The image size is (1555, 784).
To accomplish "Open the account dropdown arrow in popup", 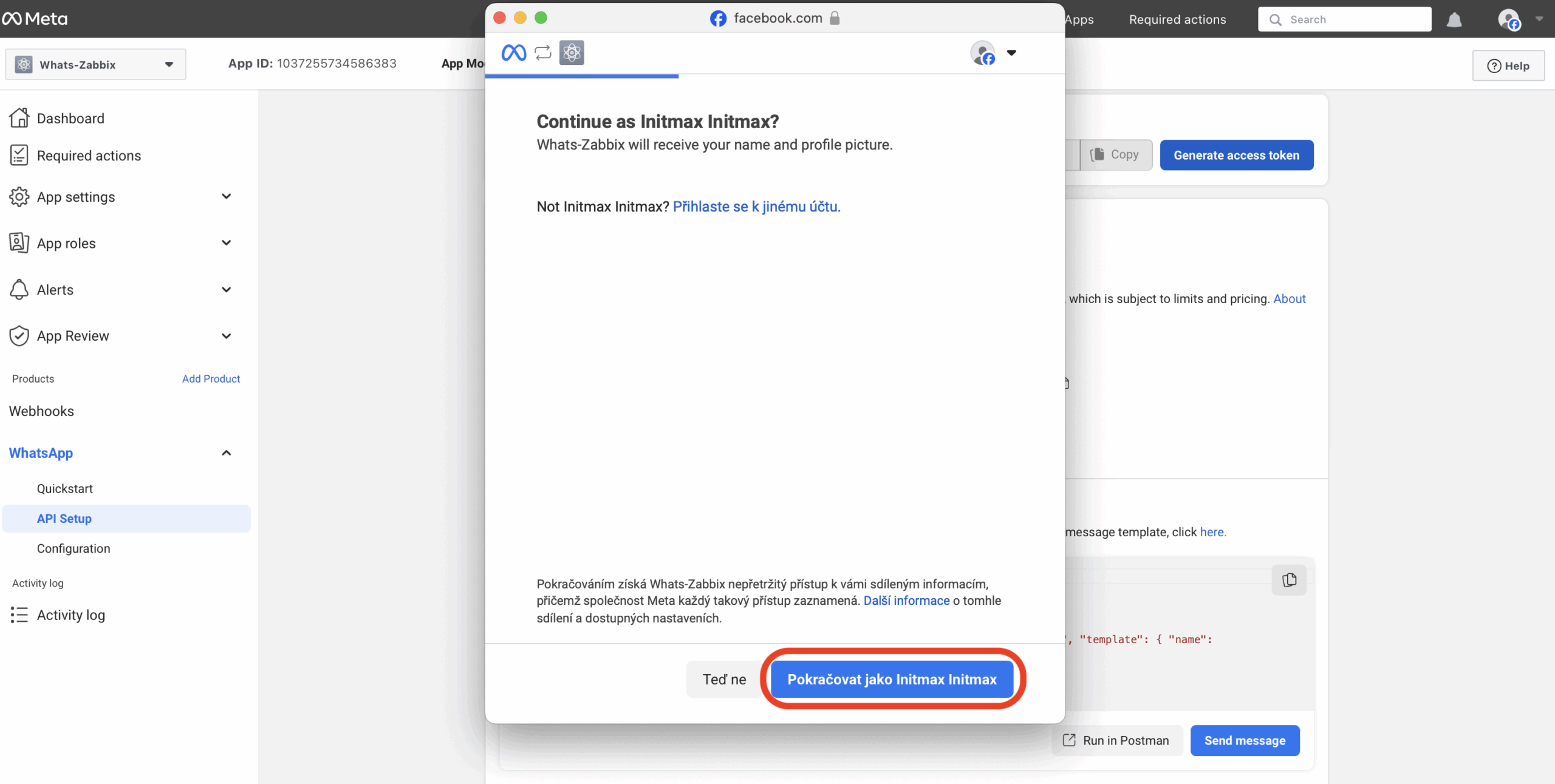I will point(1011,53).
